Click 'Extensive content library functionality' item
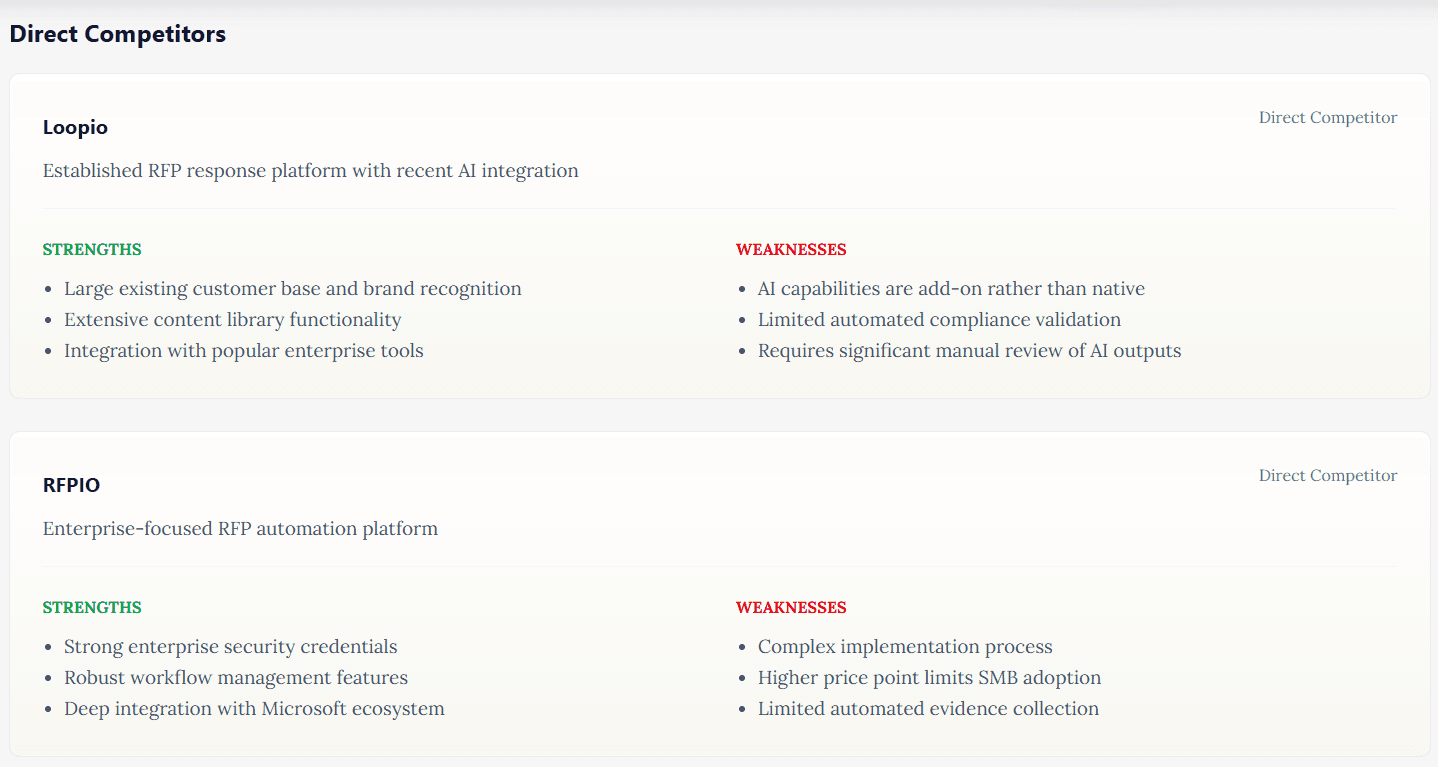1438x767 pixels. [232, 320]
